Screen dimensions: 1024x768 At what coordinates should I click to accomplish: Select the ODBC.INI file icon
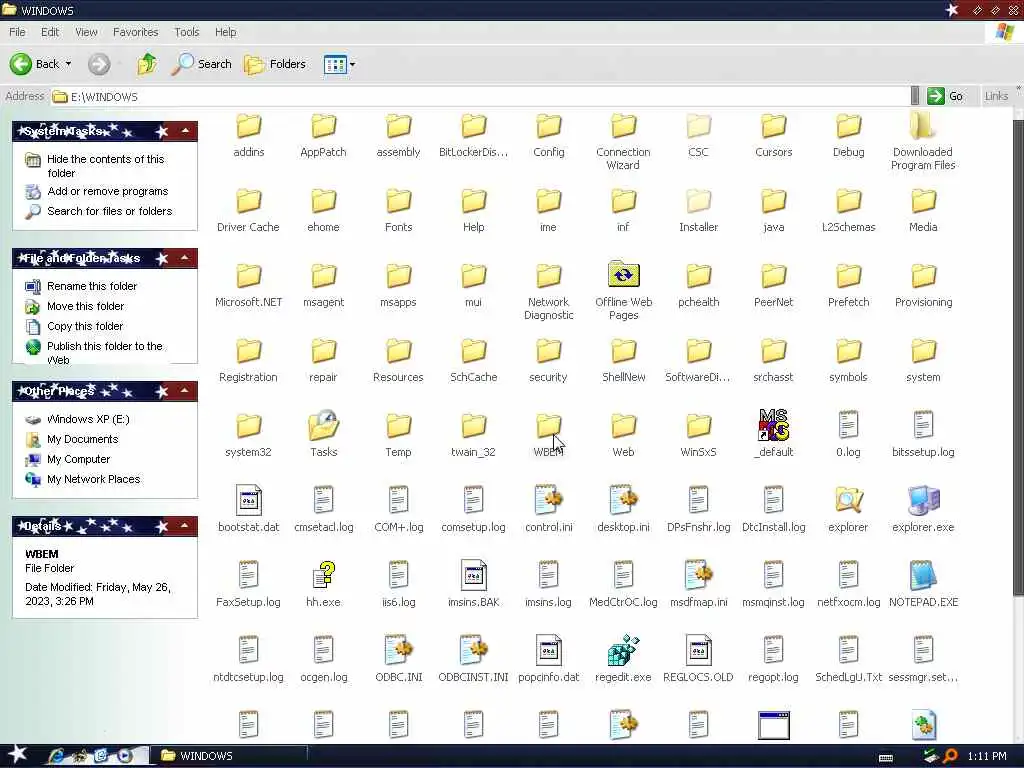point(398,650)
